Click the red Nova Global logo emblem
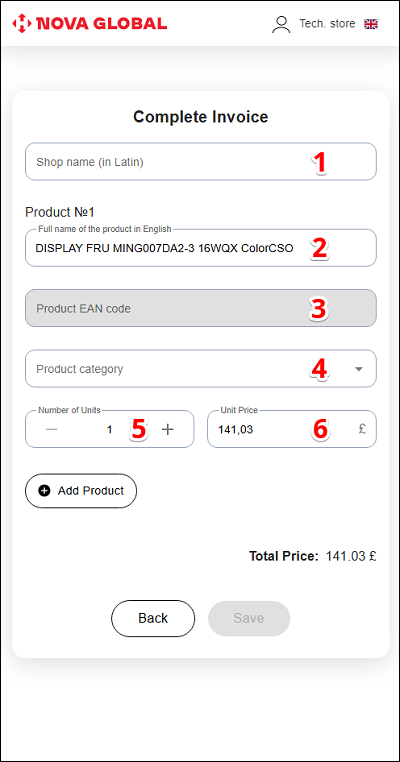This screenshot has width=400, height=762. point(22,23)
